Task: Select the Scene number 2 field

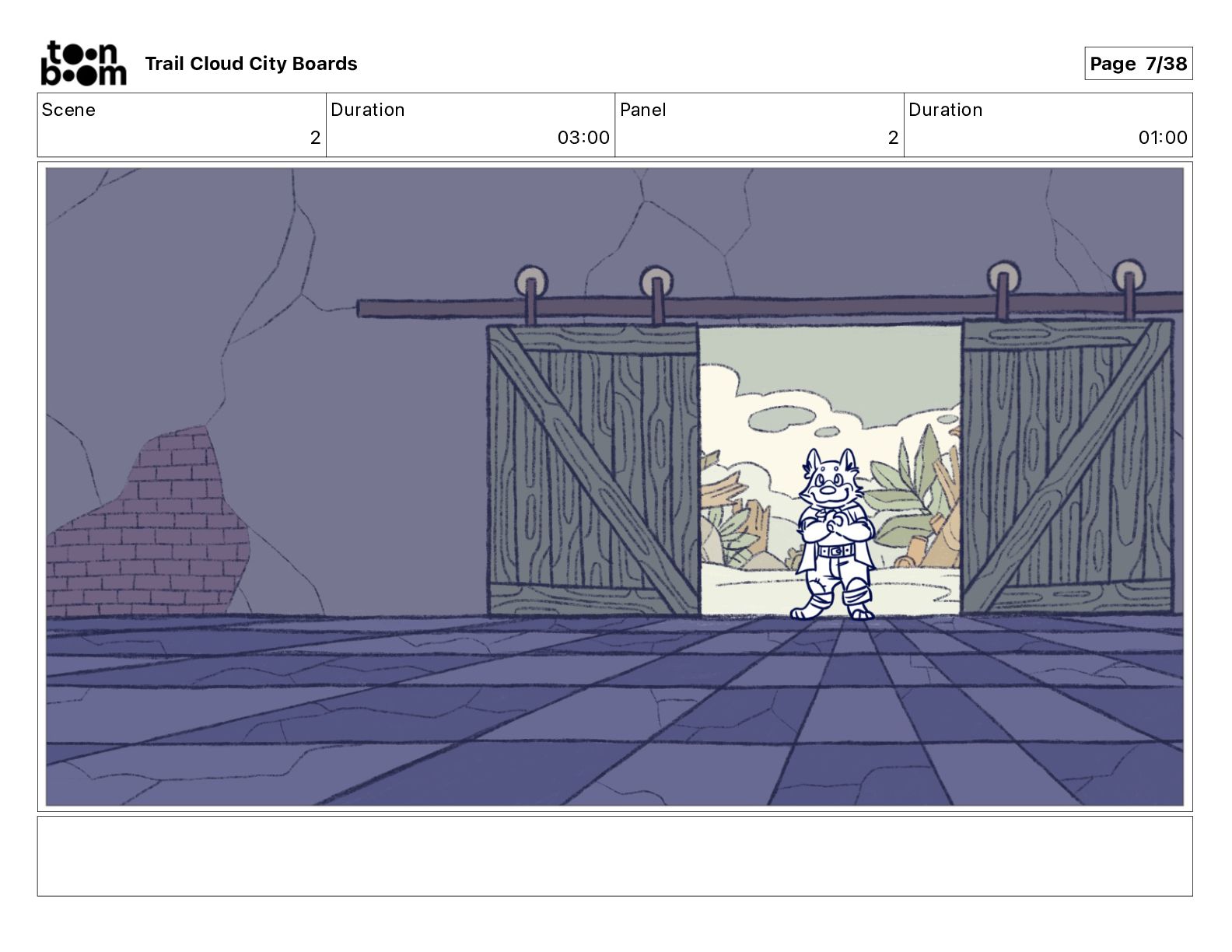Action: 182,125
